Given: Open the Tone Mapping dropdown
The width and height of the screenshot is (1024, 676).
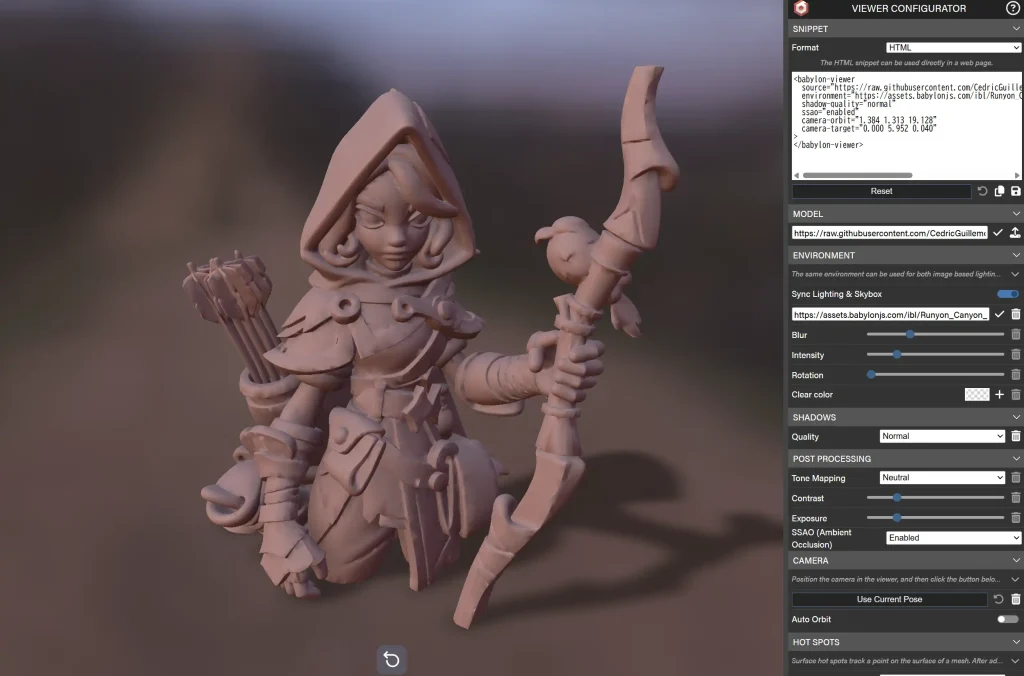Looking at the screenshot, I should point(942,478).
